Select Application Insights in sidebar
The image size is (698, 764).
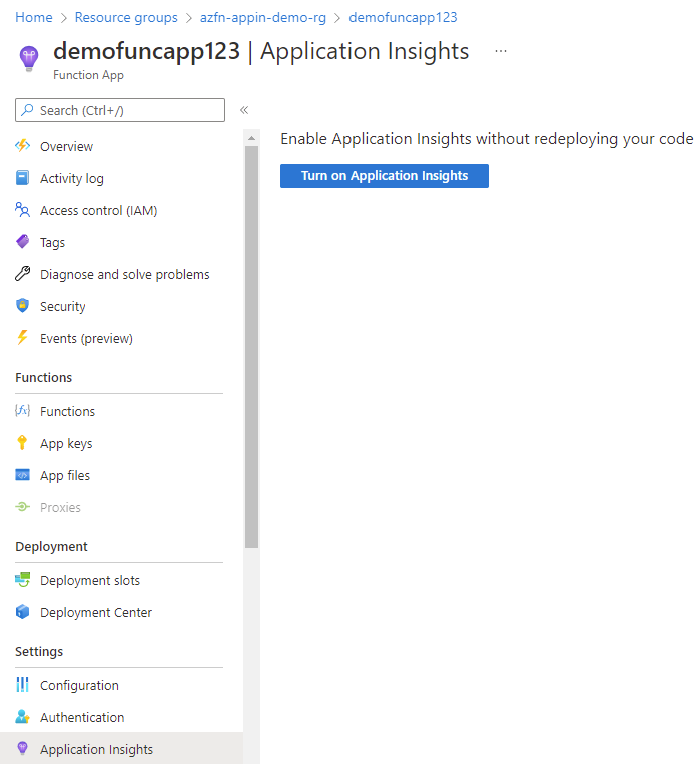pos(119,748)
